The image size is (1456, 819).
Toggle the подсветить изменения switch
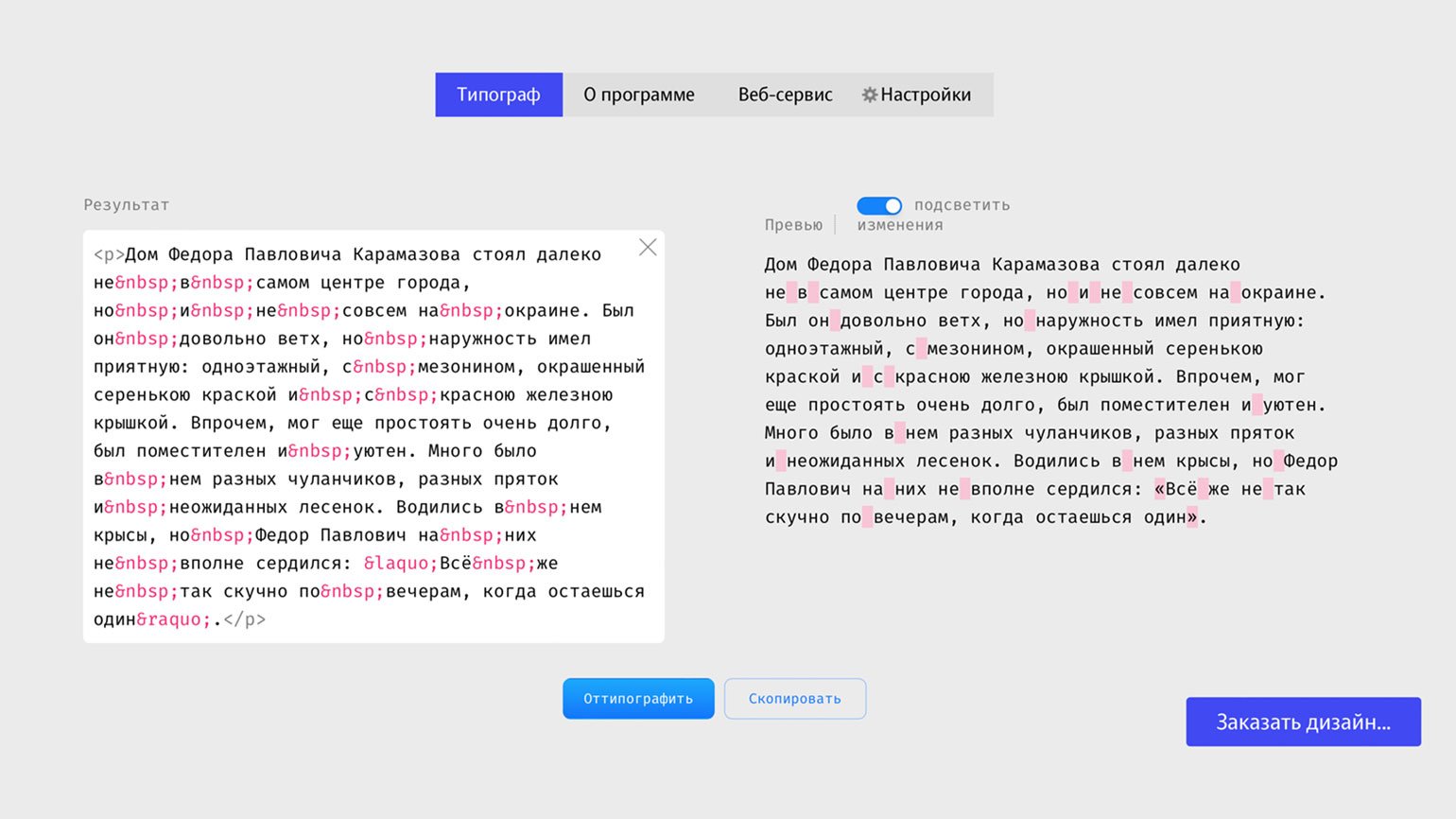[x=879, y=205]
